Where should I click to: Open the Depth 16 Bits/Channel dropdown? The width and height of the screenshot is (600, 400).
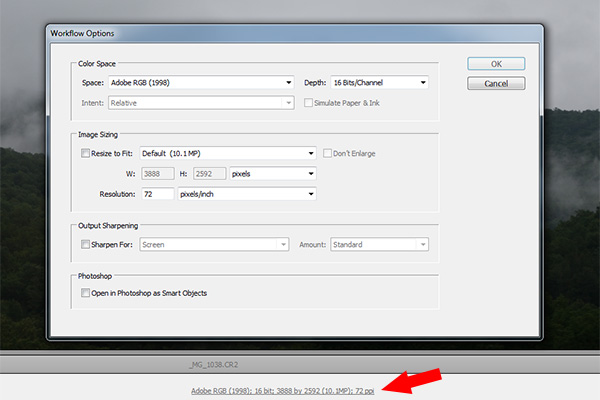(x=379, y=83)
